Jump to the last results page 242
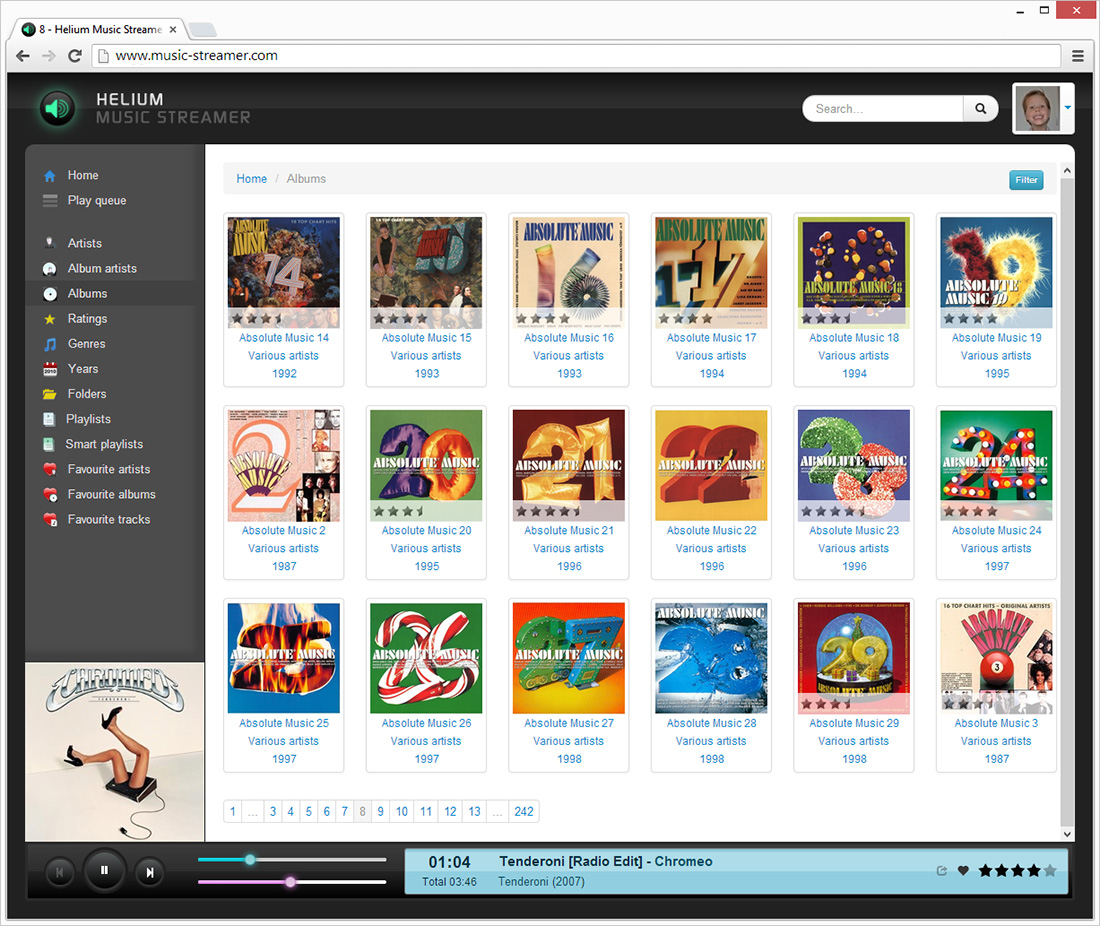The height and width of the screenshot is (926, 1100). coord(523,811)
